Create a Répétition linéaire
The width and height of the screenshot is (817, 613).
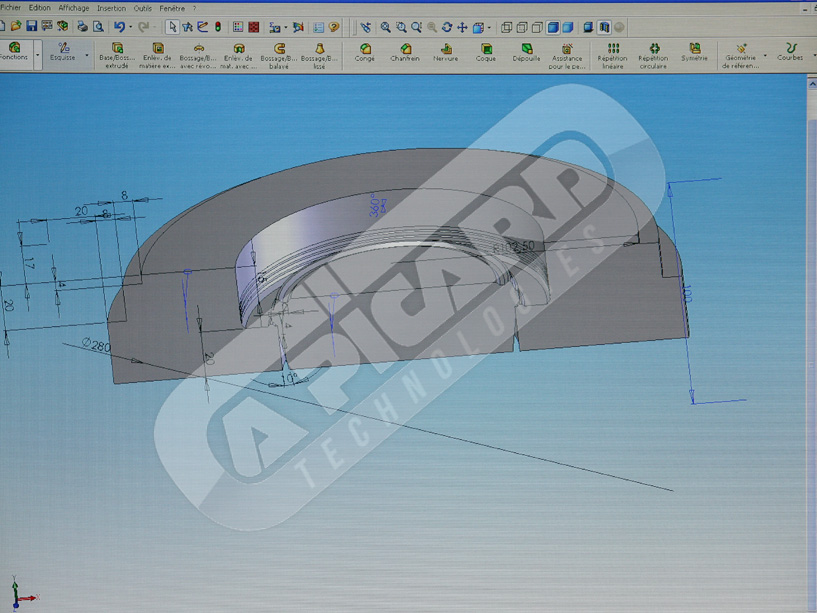[613, 56]
